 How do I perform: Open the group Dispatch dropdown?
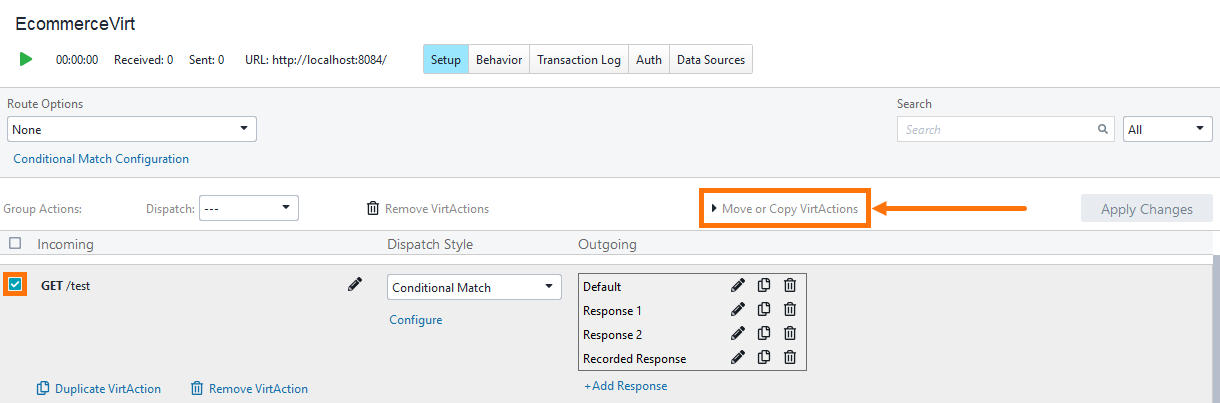click(249, 208)
